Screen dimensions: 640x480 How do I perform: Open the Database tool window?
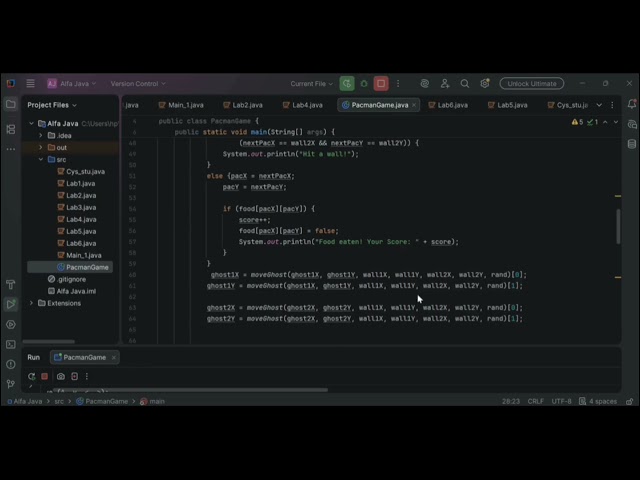click(x=632, y=144)
